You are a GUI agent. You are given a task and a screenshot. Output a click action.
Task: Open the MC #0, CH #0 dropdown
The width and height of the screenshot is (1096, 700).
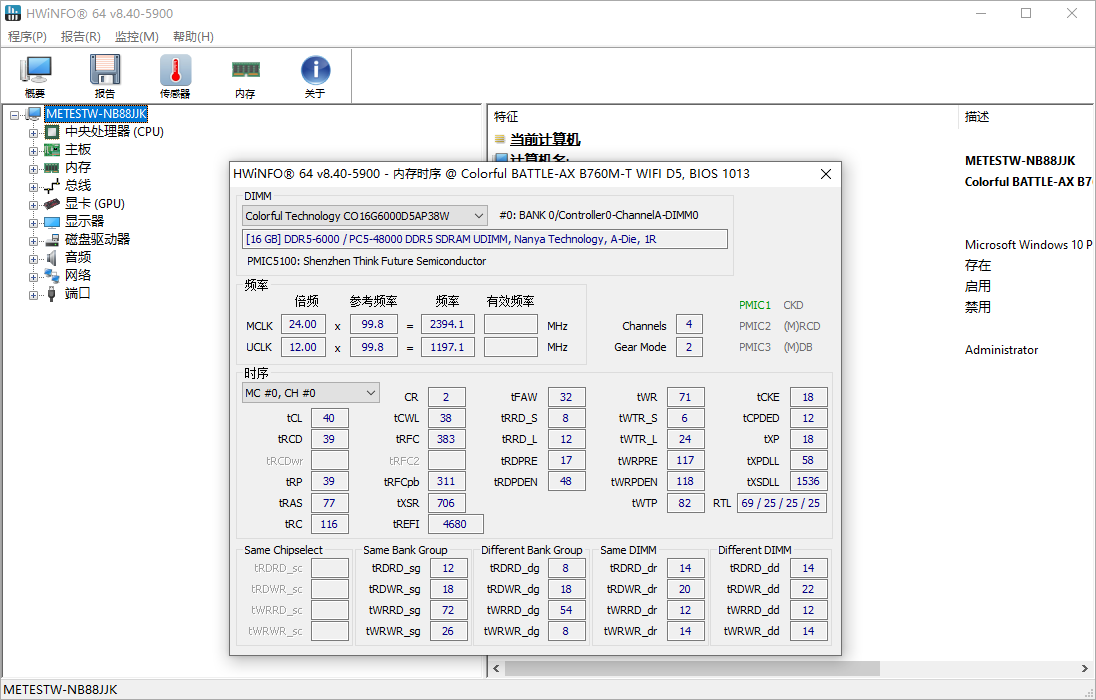371,393
